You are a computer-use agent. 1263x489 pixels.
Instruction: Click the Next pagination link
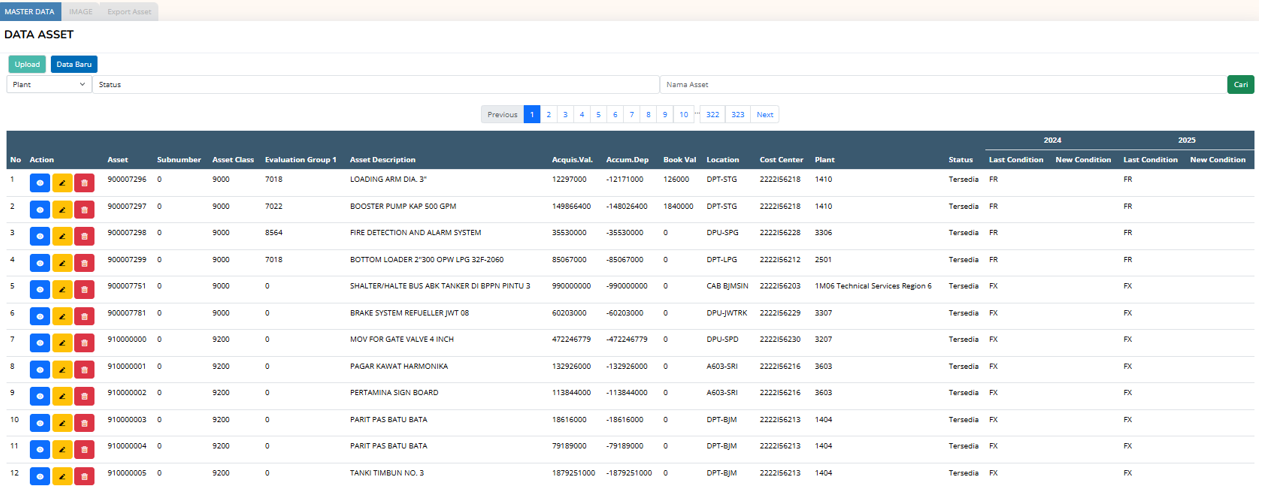tap(764, 115)
